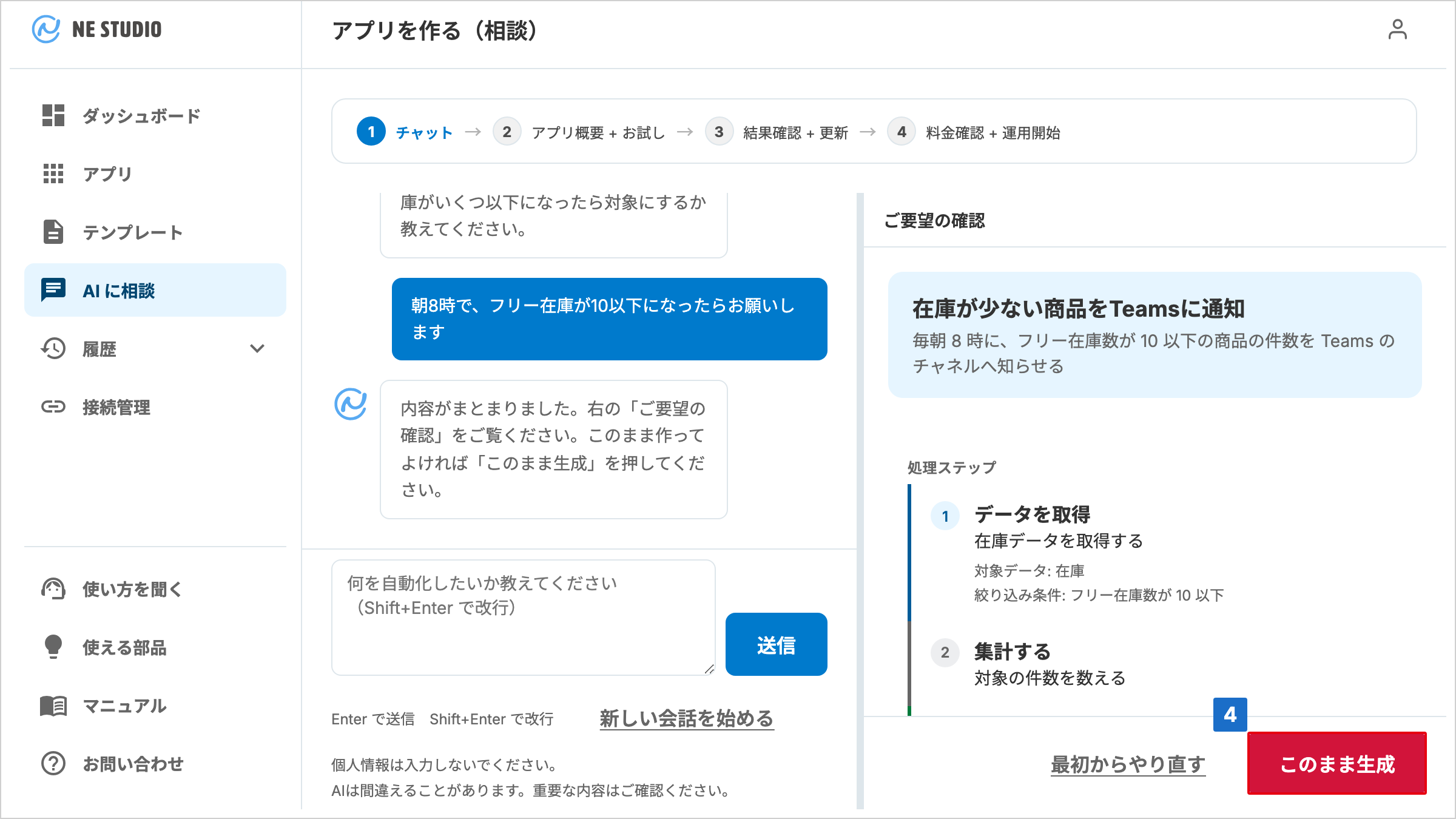Open ダッシュボード menu item
1456x819 pixels.
pos(155,115)
